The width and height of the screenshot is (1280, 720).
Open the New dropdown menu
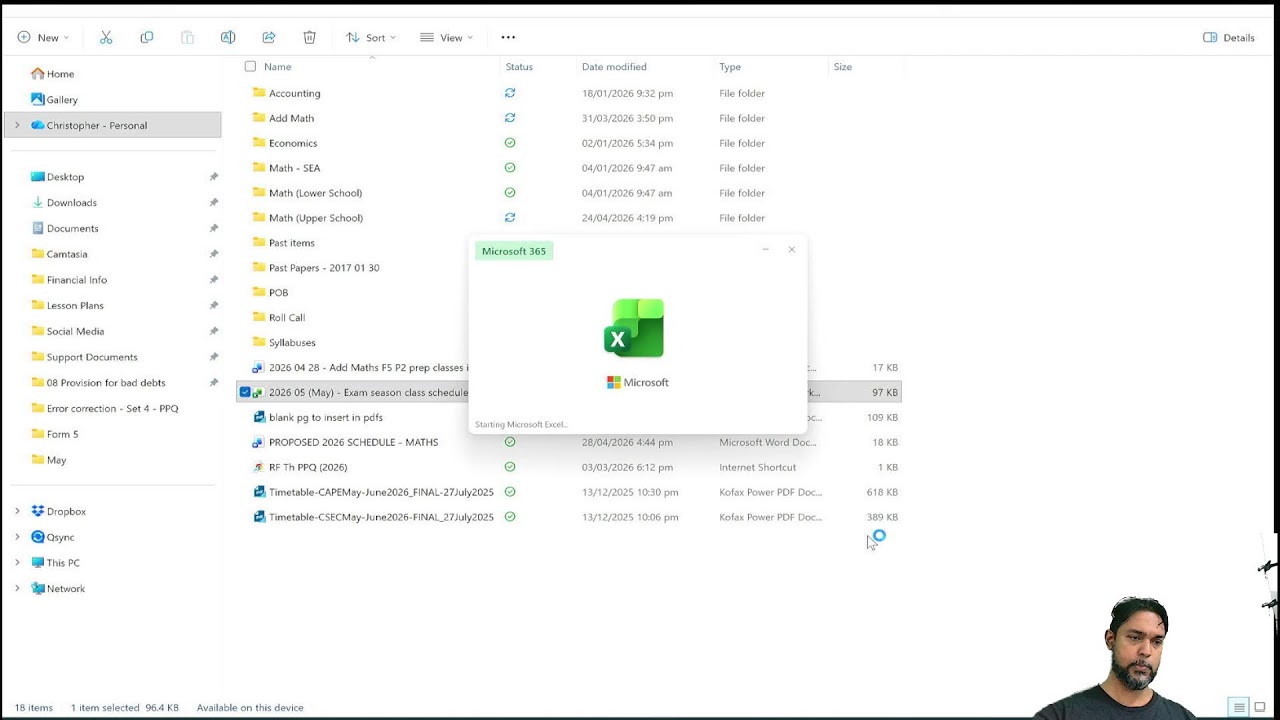42,37
